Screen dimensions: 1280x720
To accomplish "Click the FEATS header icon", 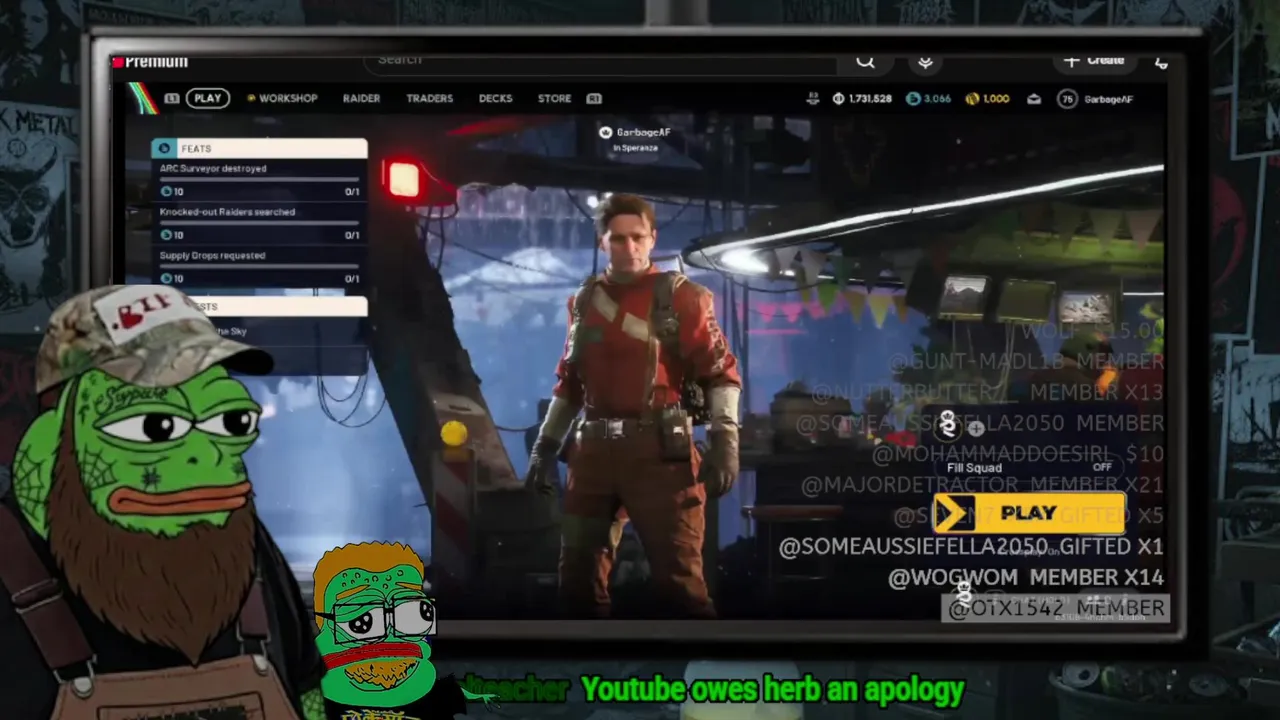I will (x=165, y=148).
